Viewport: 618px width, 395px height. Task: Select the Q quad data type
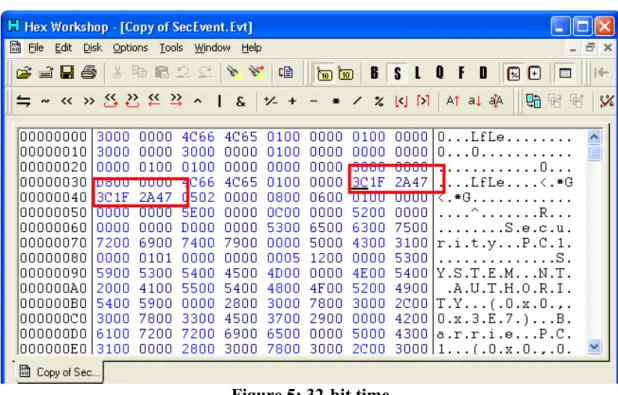[x=439, y=73]
